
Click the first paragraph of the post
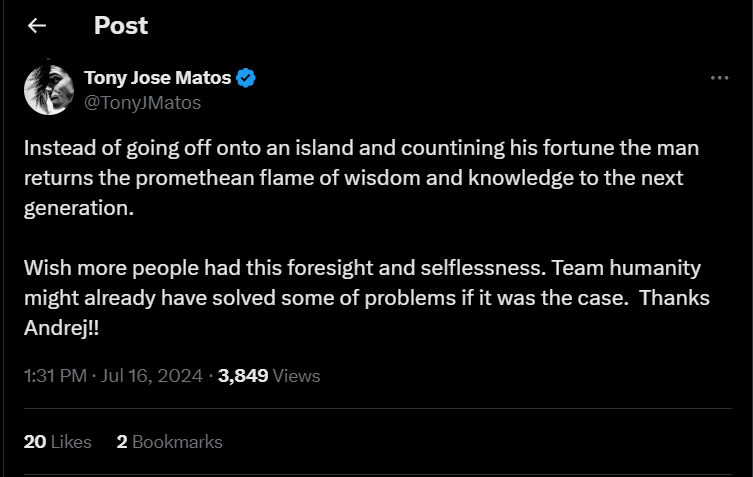[x=360, y=180]
